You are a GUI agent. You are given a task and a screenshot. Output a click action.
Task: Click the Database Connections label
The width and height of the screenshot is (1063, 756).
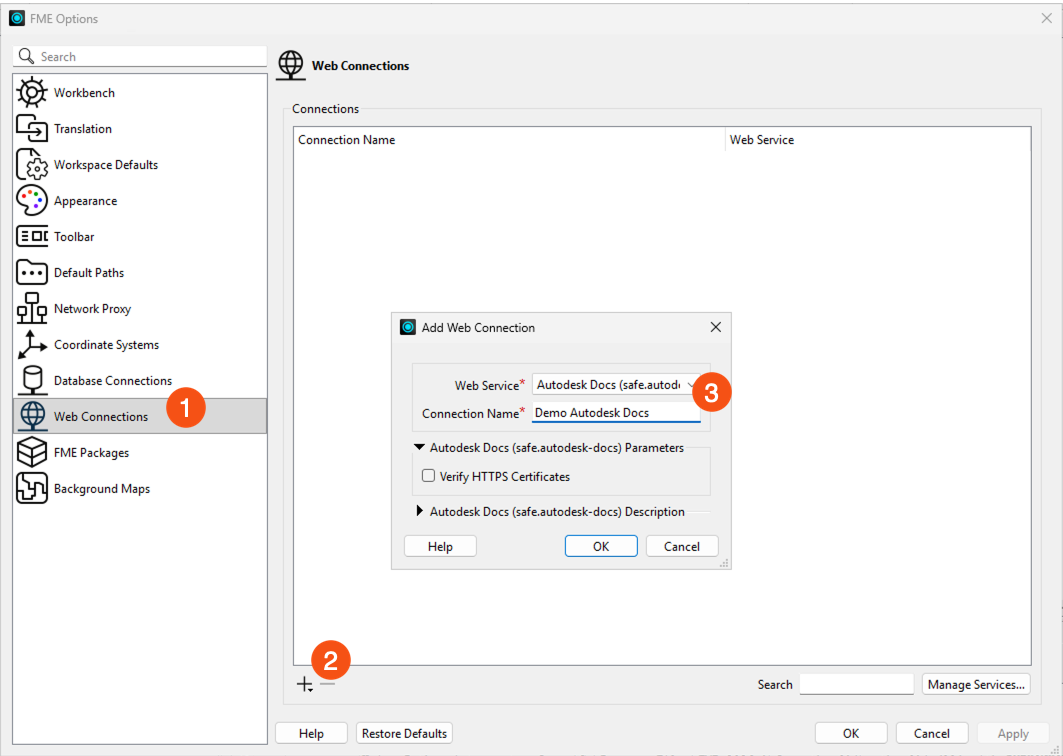coord(113,380)
